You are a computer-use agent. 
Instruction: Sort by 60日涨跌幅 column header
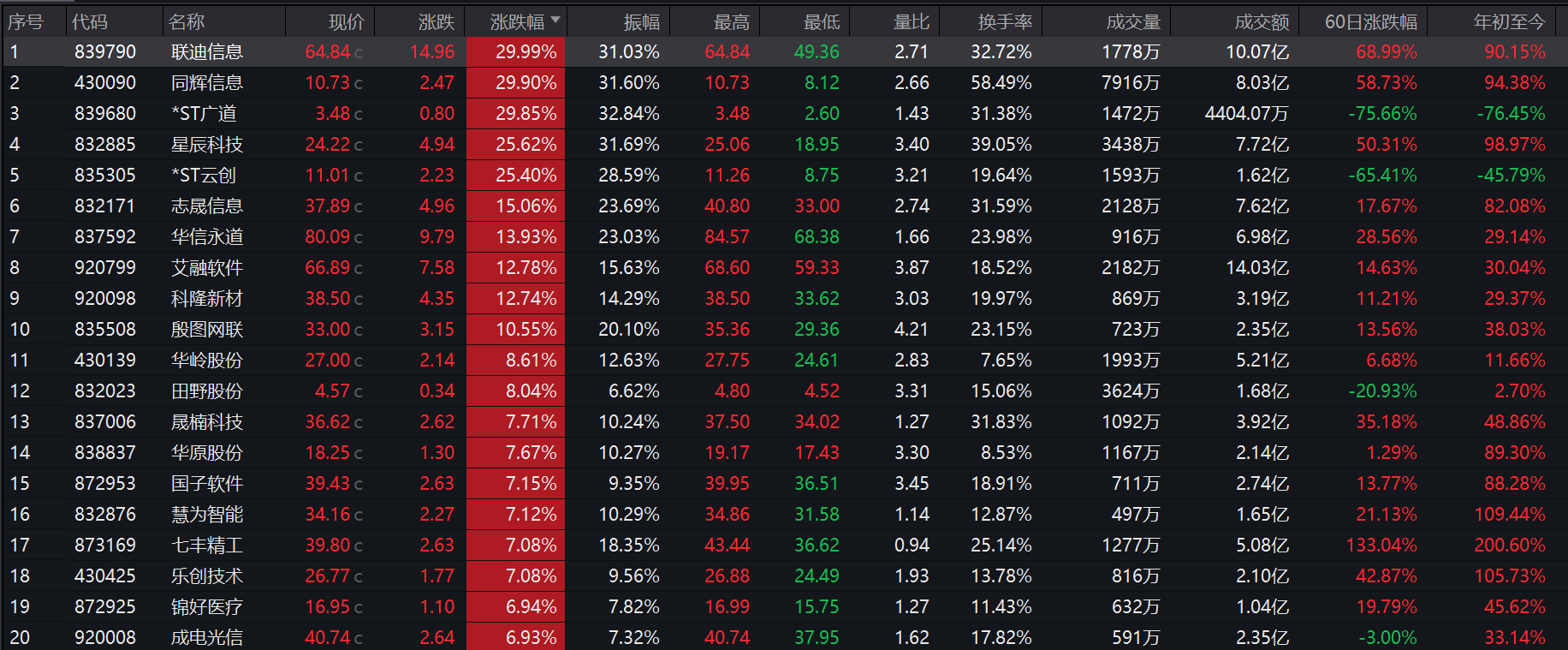1371,22
